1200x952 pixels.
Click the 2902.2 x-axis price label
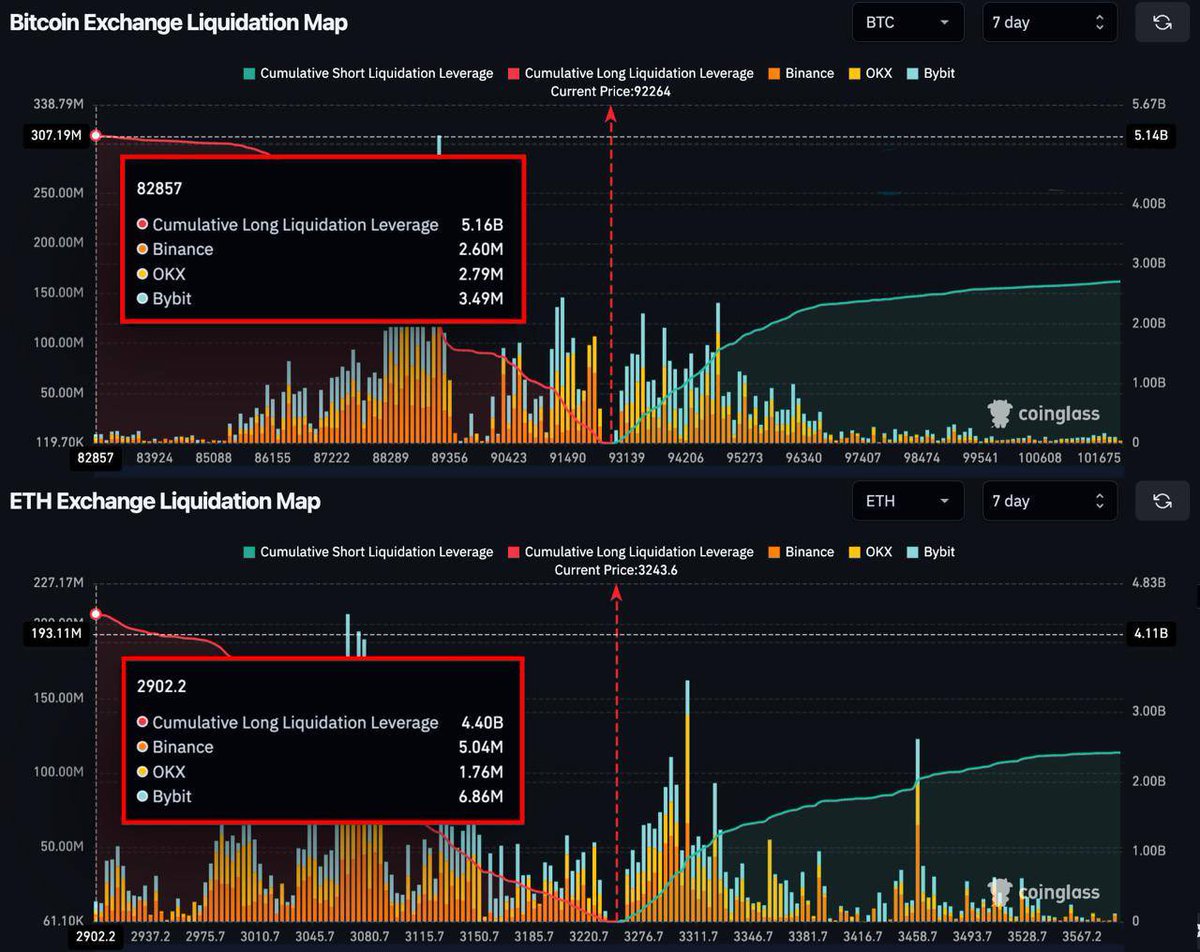pyautogui.click(x=96, y=939)
